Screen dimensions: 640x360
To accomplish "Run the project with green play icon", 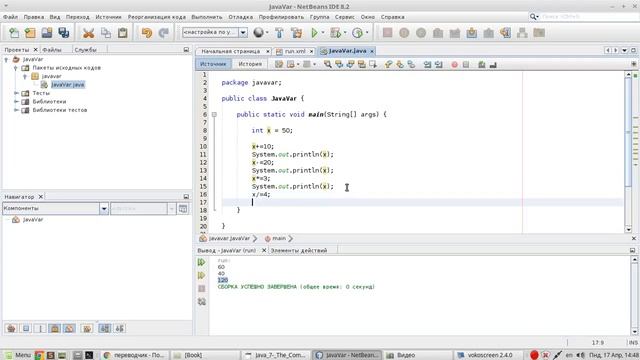I will (x=314, y=33).
